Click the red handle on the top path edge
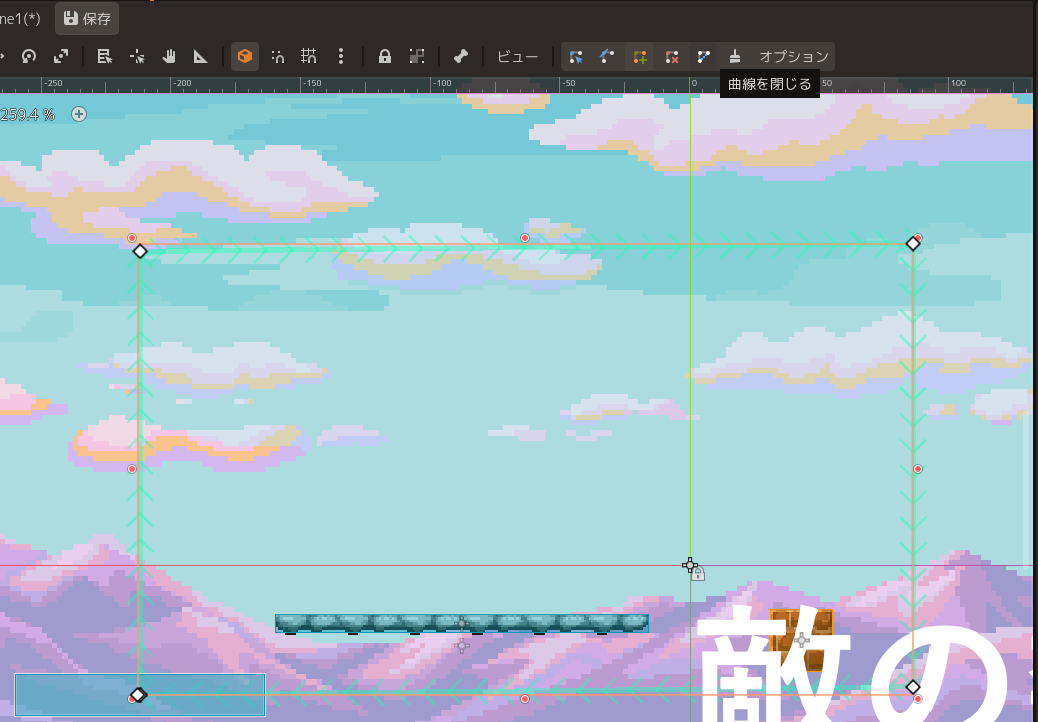The height and width of the screenshot is (722, 1038). 525,238
